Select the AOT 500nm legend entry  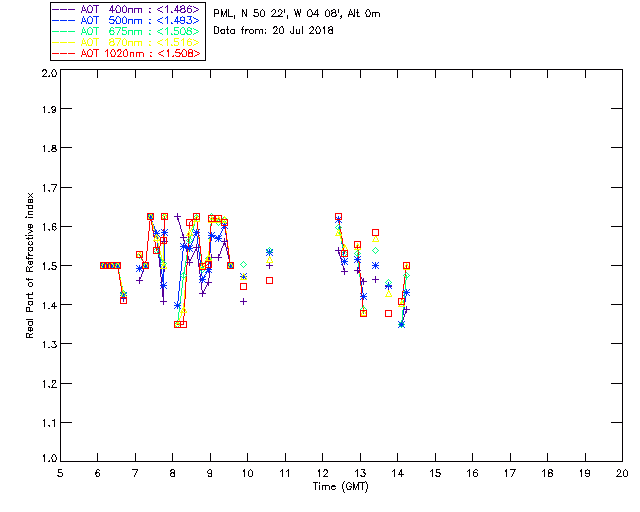coord(126,20)
